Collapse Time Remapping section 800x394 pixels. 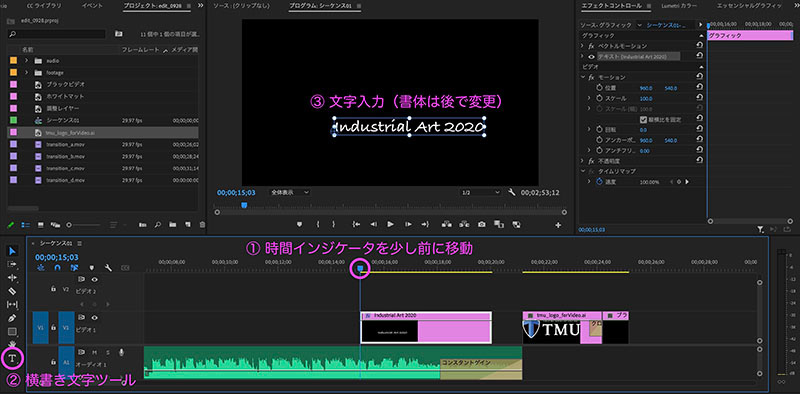click(582, 171)
